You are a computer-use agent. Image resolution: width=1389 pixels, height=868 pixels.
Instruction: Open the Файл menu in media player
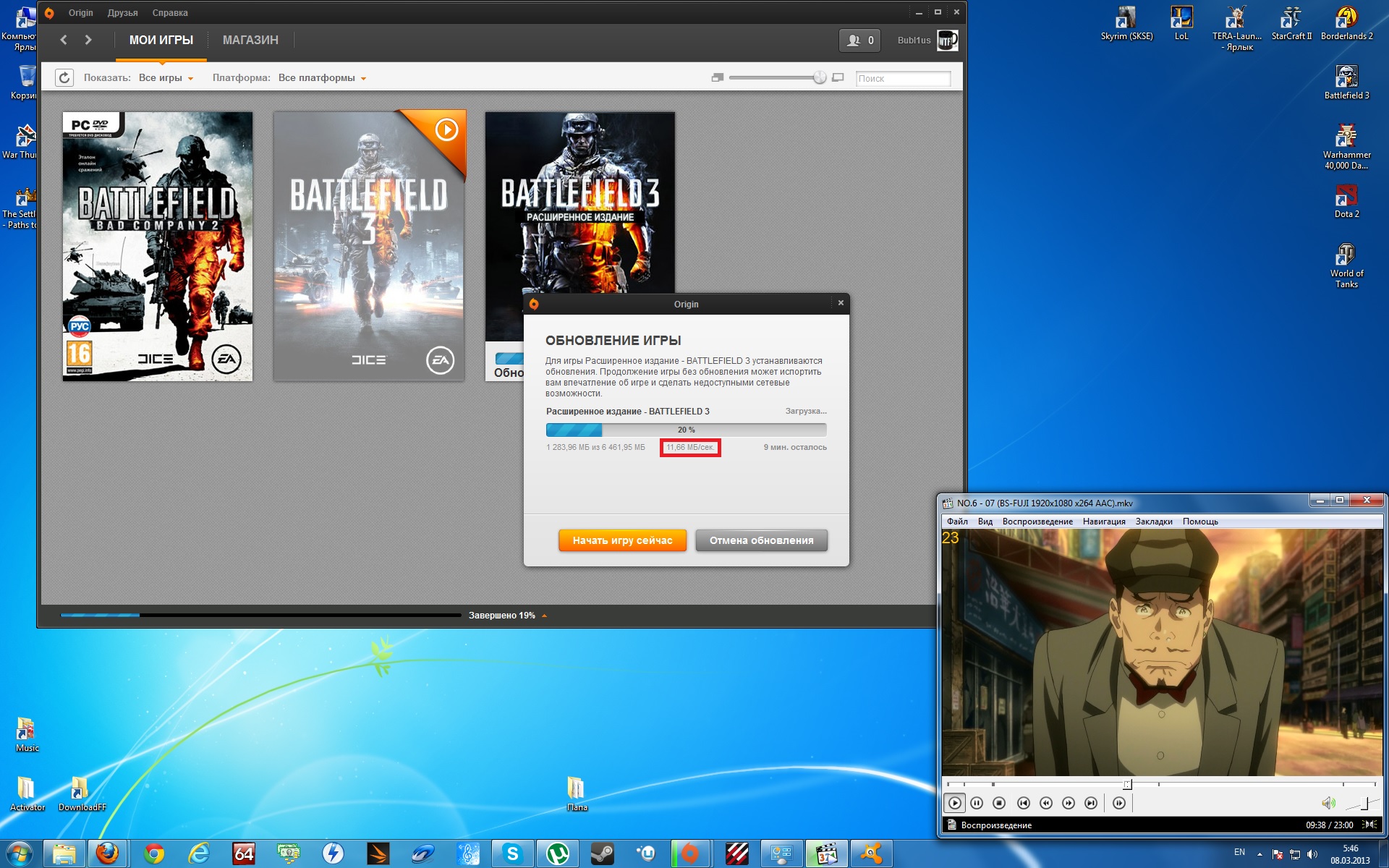[x=957, y=522]
